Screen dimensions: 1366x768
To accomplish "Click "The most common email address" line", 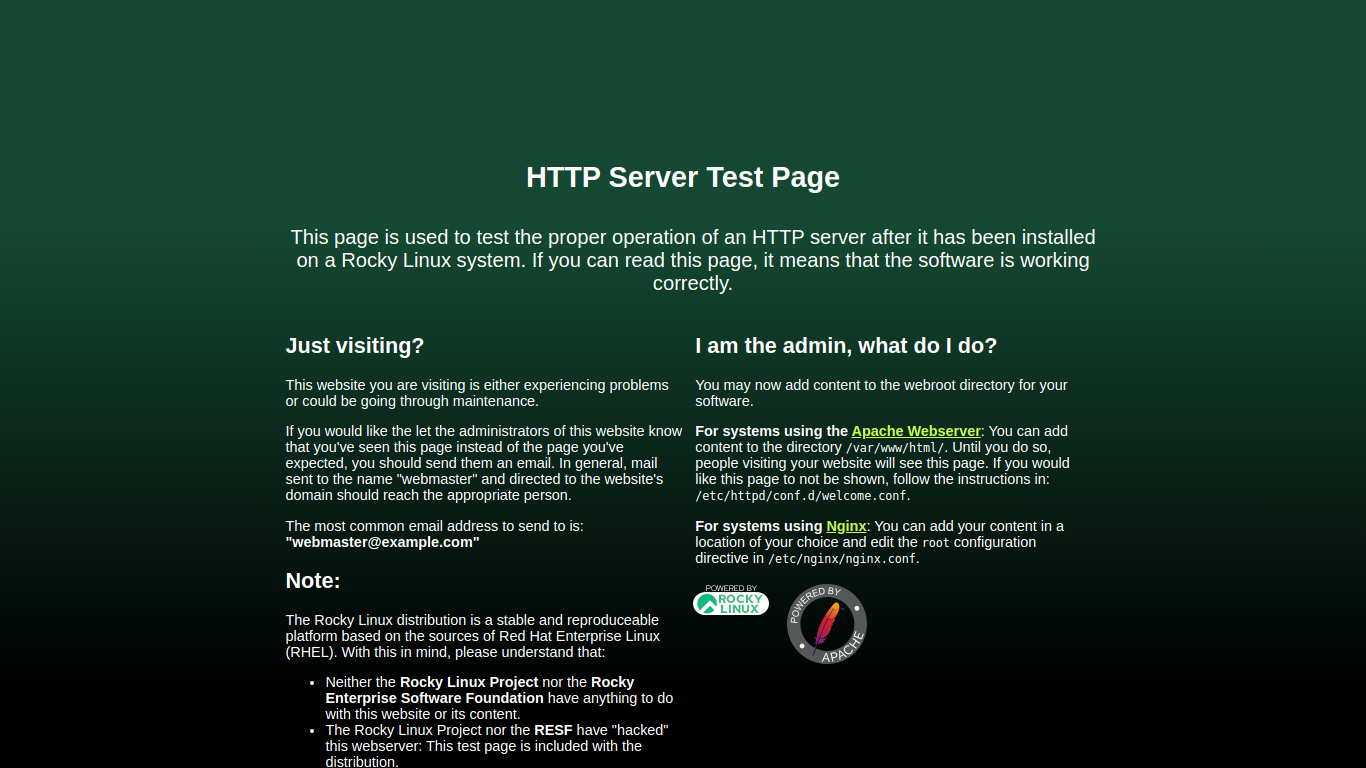I will pos(434,526).
